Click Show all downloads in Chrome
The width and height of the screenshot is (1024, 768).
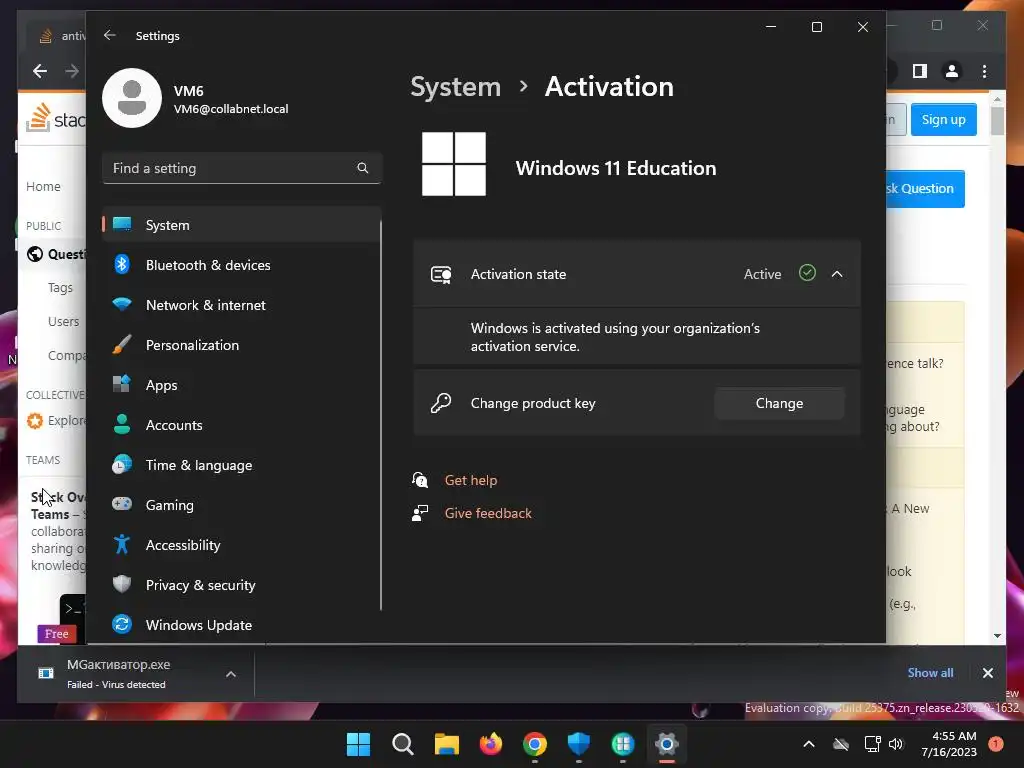coord(930,673)
